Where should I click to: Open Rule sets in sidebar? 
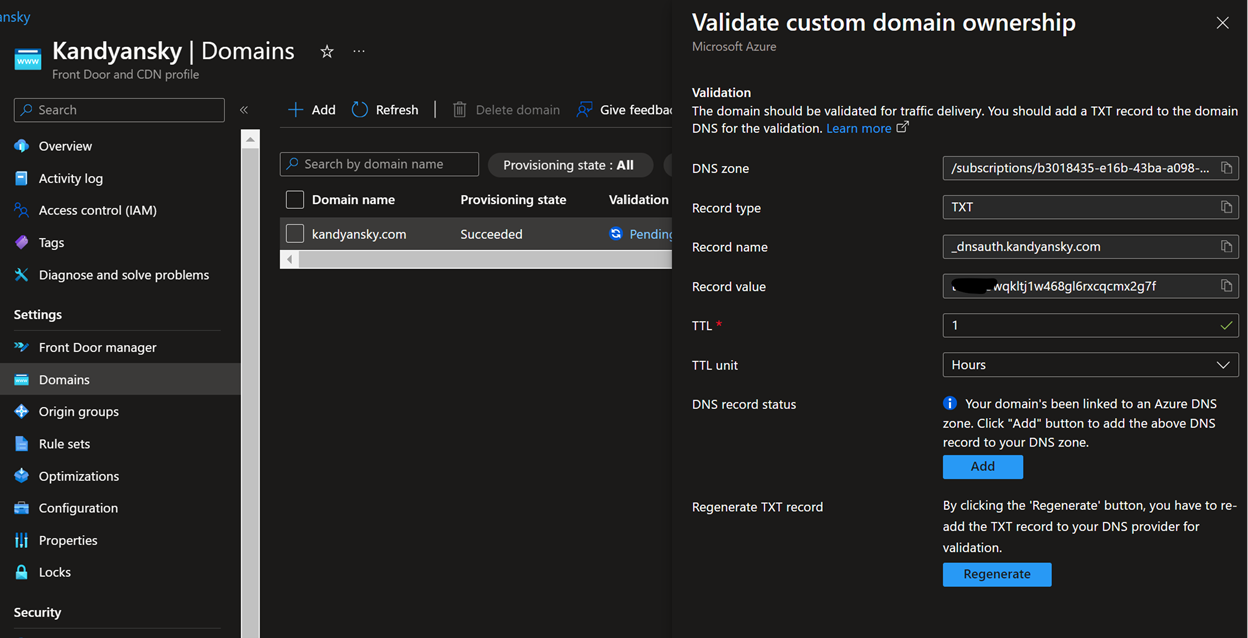(64, 443)
